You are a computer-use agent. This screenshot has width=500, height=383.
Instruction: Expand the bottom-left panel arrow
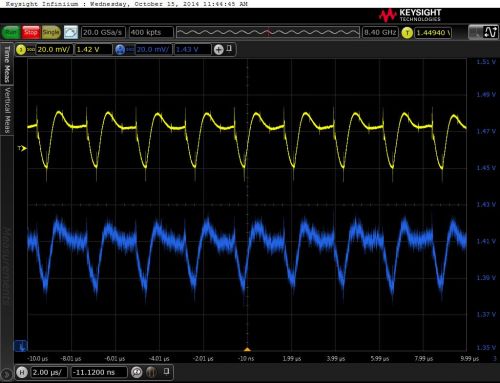pos(5,374)
